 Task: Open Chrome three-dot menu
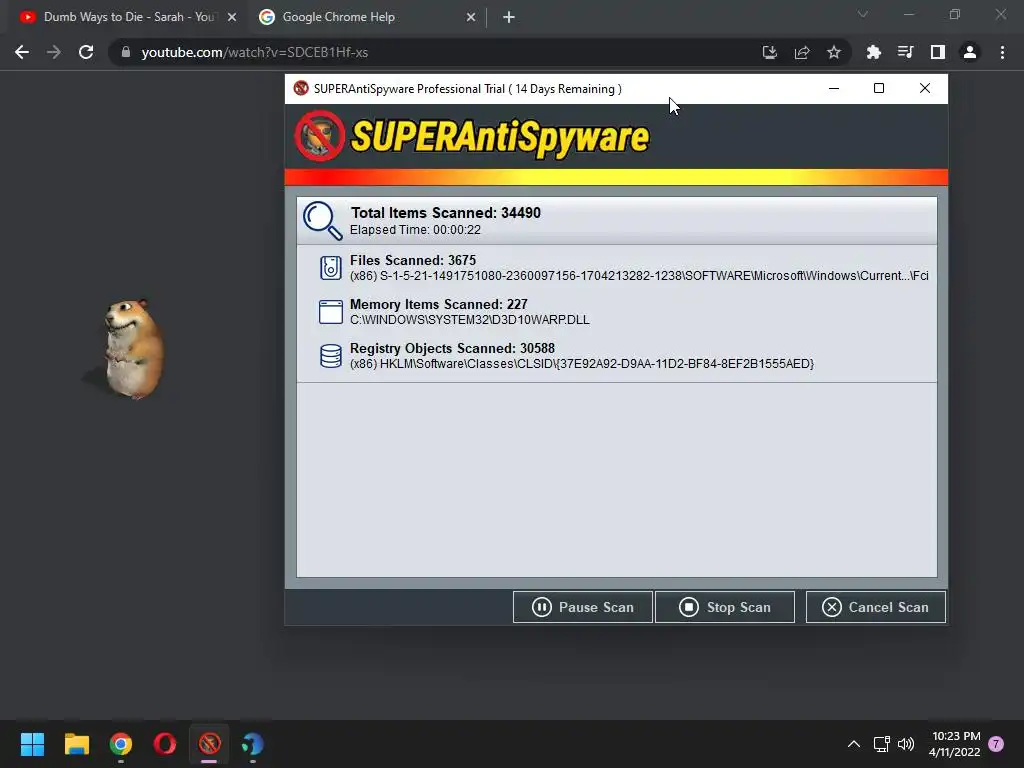tap(1002, 52)
